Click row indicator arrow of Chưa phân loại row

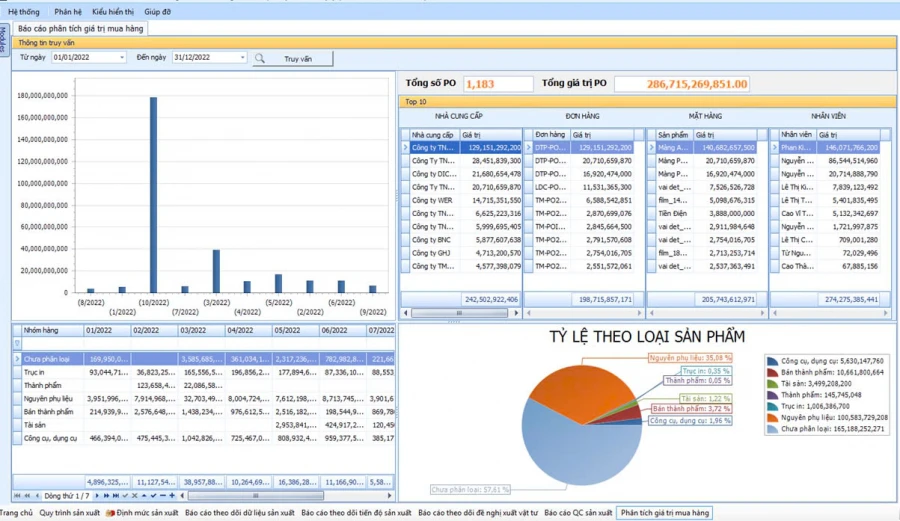[x=17, y=359]
